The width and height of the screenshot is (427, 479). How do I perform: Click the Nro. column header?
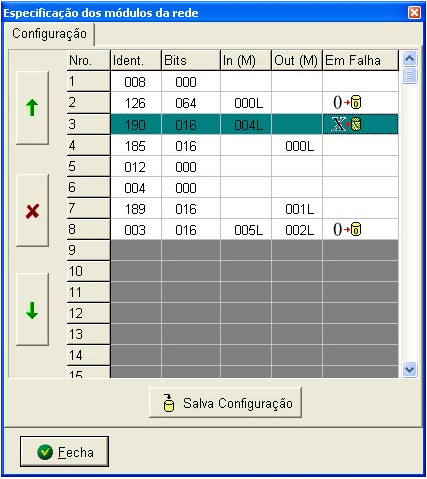coord(88,61)
